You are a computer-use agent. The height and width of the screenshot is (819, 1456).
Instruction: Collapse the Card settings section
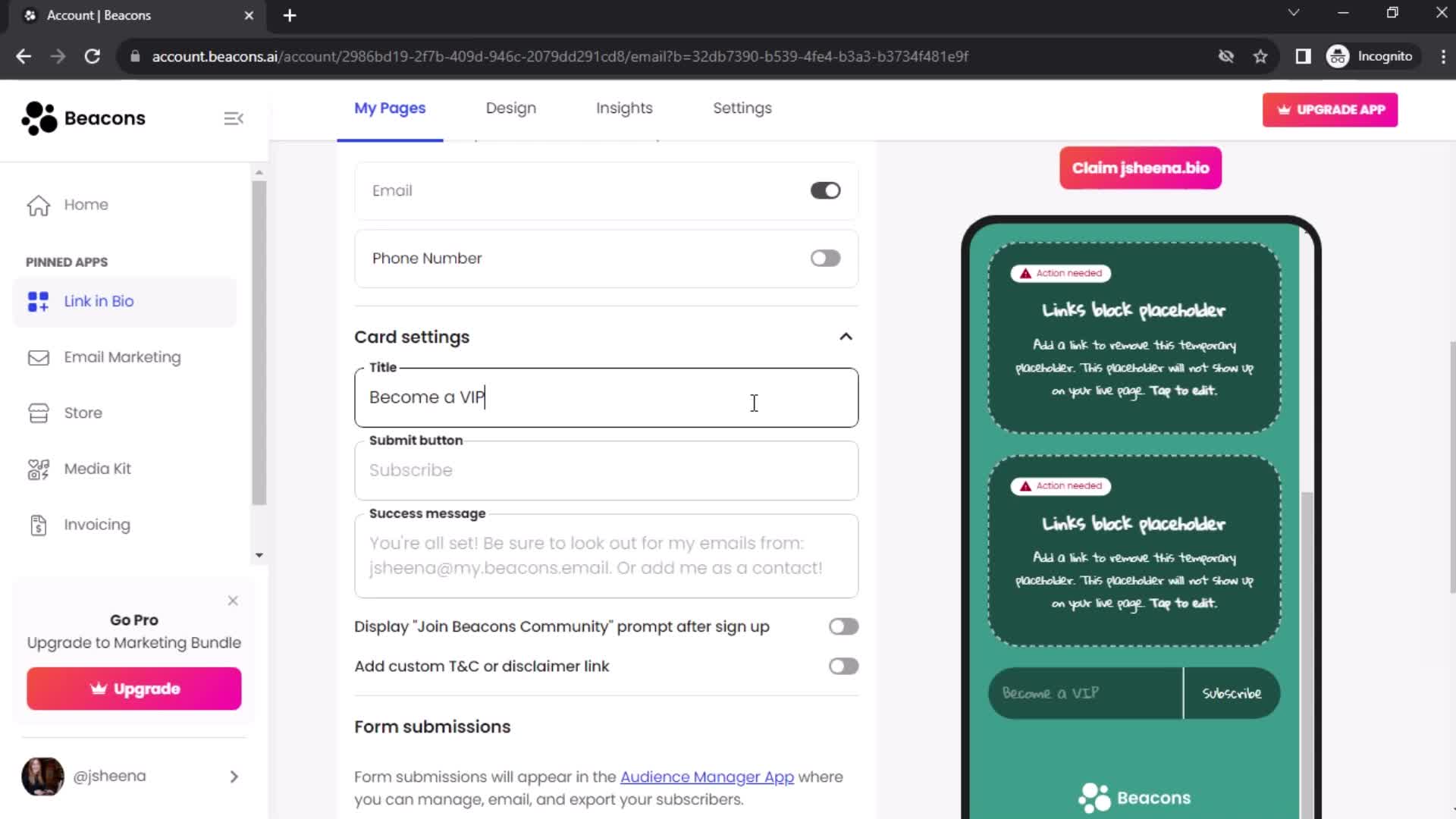[x=845, y=336]
